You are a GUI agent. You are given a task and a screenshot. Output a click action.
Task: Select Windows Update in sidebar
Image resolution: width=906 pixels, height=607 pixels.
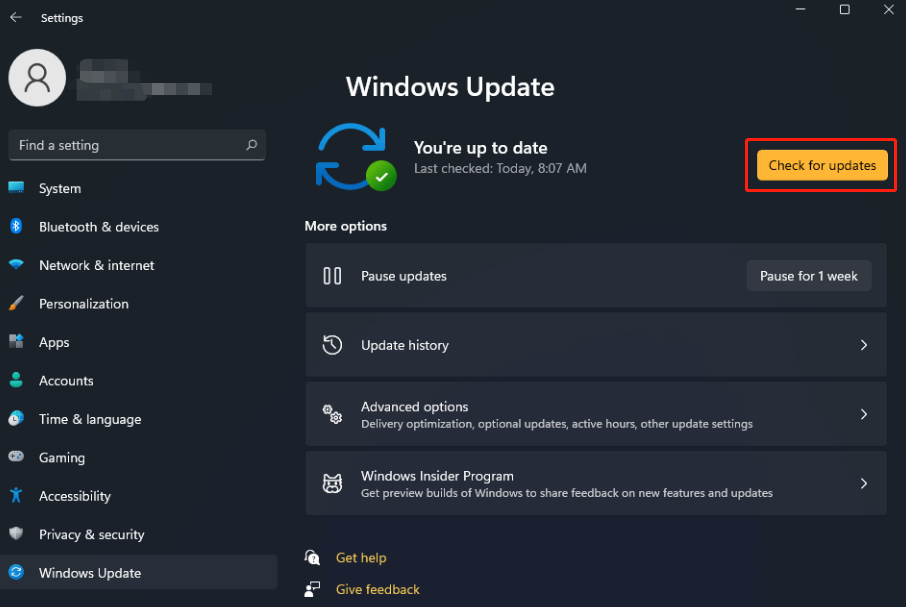click(139, 572)
